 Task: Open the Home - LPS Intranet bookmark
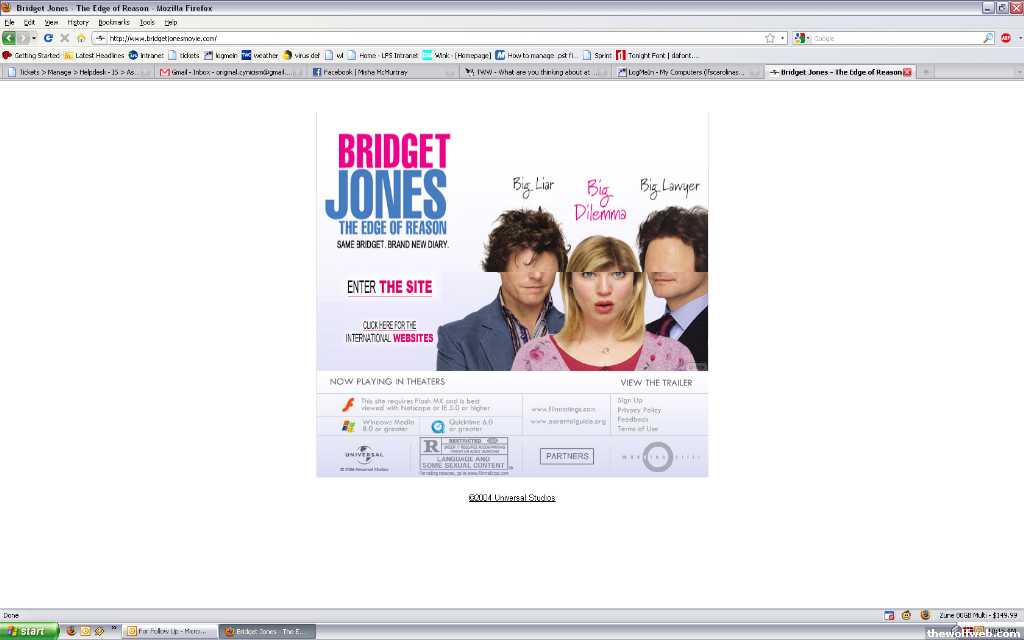point(383,56)
